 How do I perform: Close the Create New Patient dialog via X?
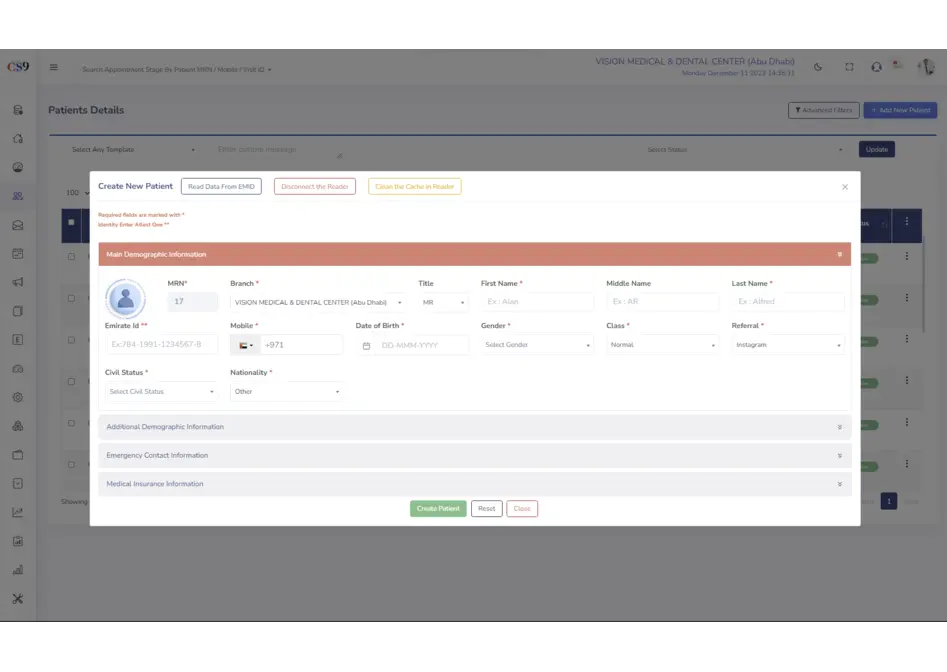(844, 187)
